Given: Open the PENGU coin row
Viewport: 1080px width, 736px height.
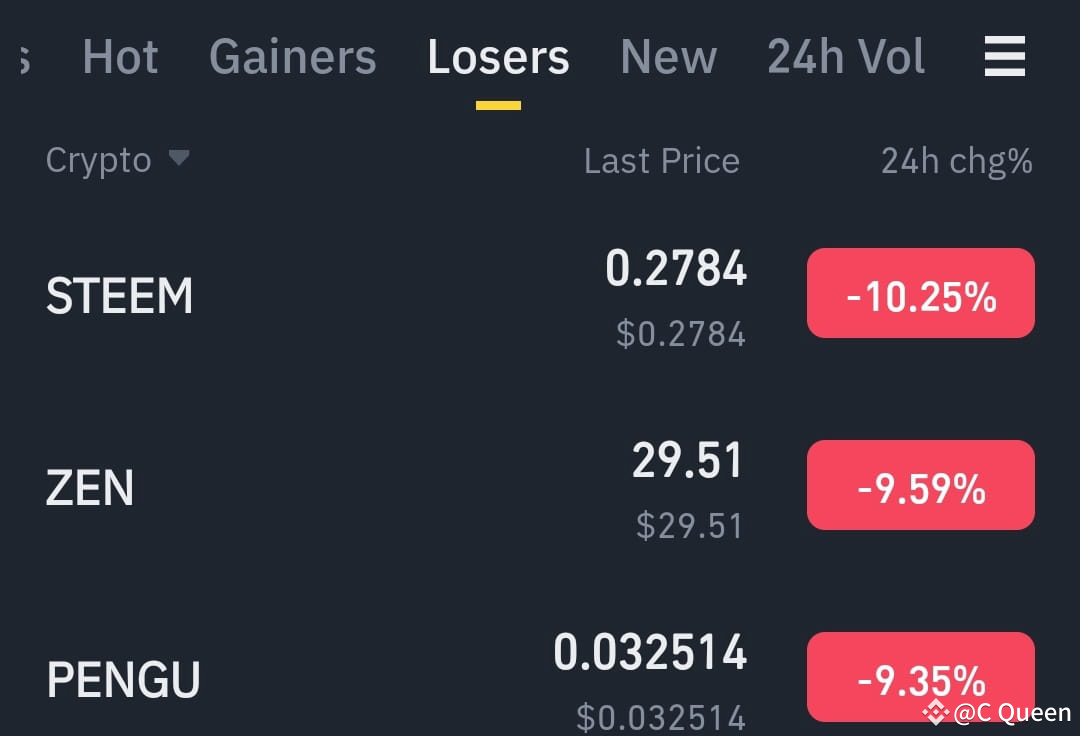Looking at the screenshot, I should (x=122, y=678).
